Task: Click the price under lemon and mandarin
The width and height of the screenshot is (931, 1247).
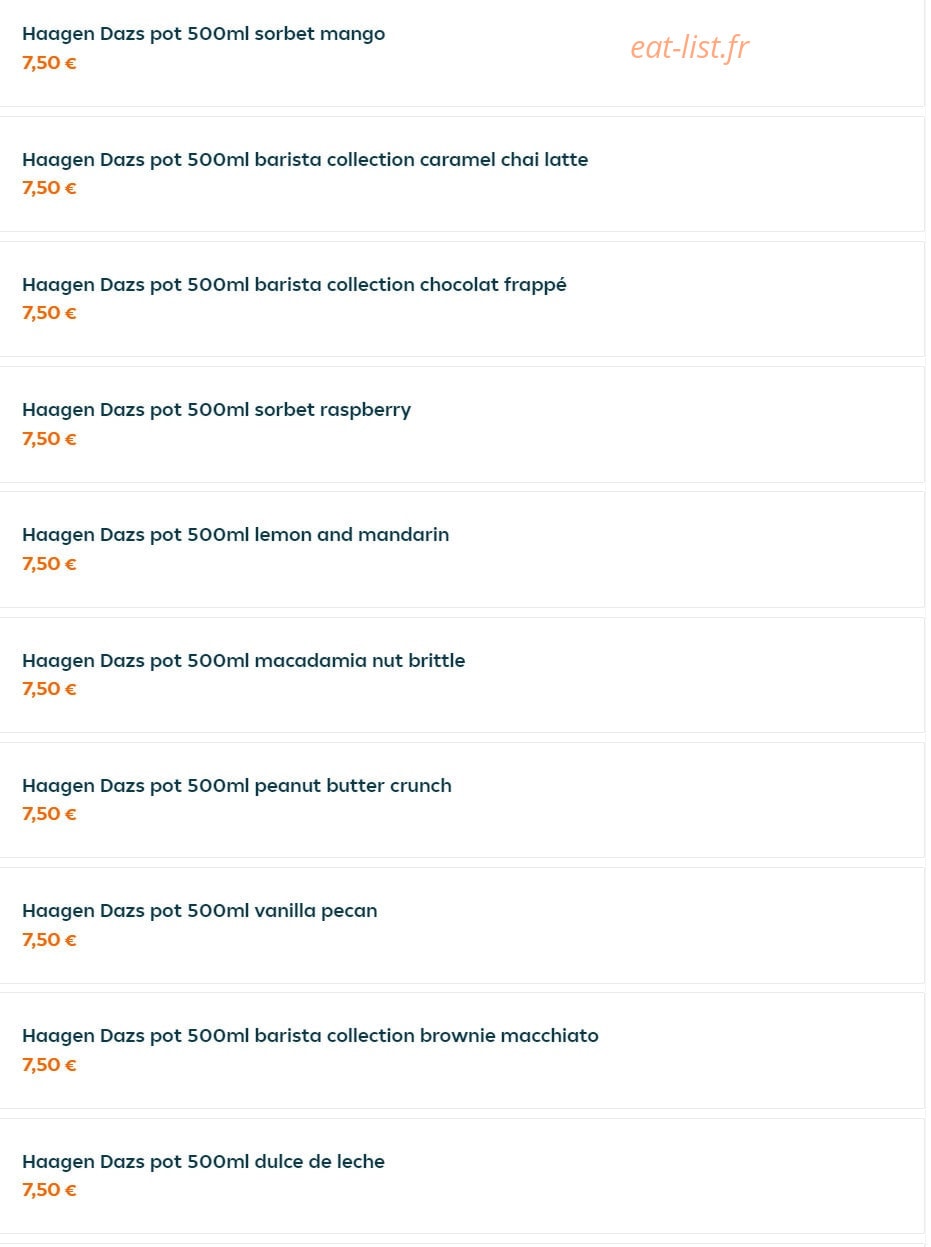Action: (x=49, y=564)
